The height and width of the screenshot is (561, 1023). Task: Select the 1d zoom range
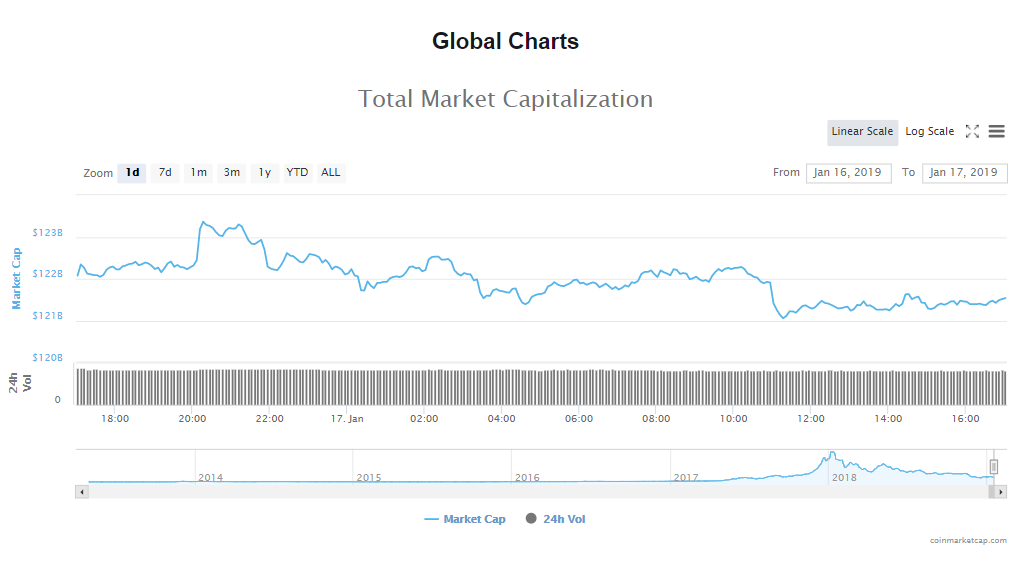tap(132, 173)
